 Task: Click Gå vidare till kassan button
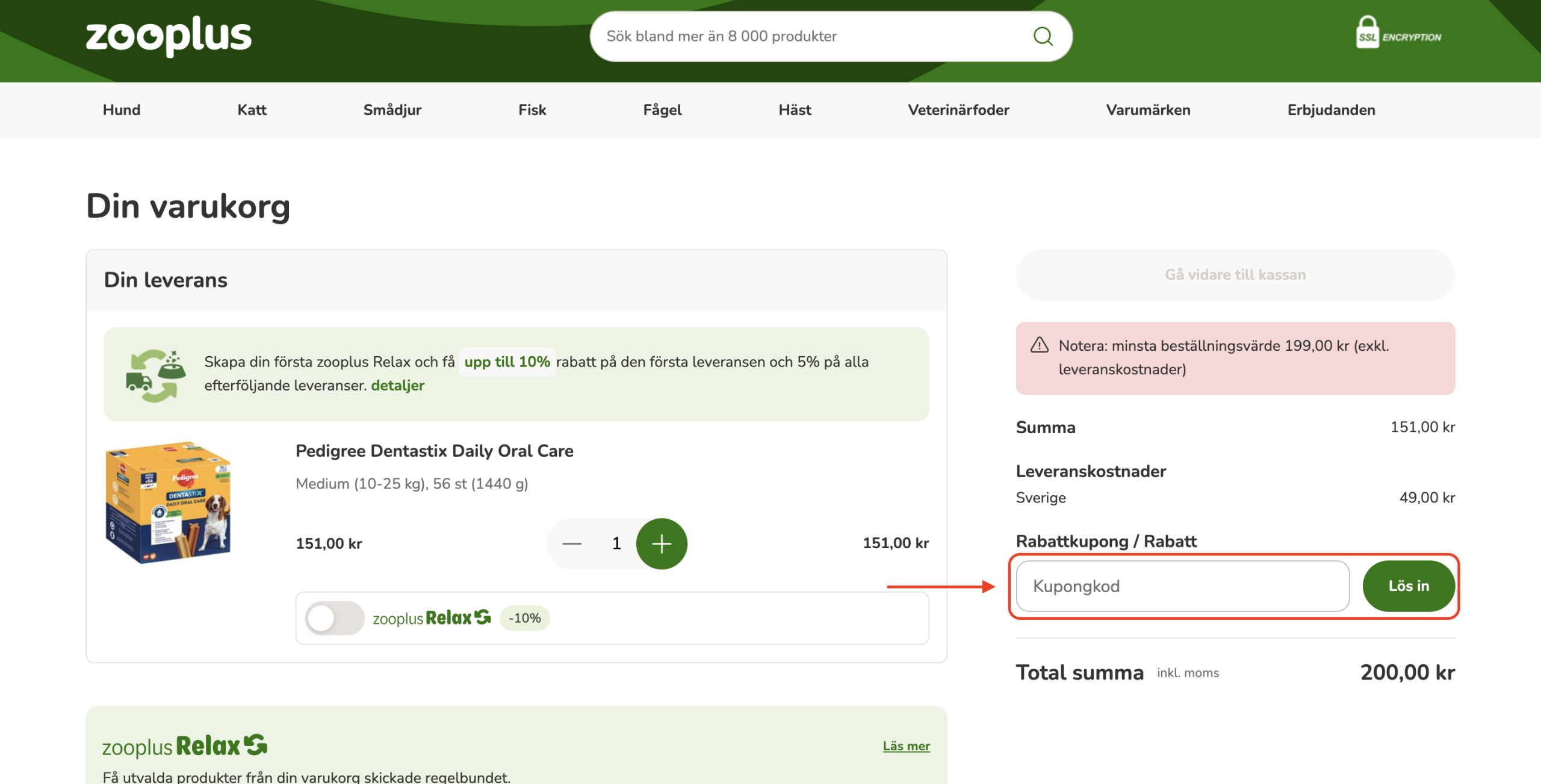[x=1235, y=275]
